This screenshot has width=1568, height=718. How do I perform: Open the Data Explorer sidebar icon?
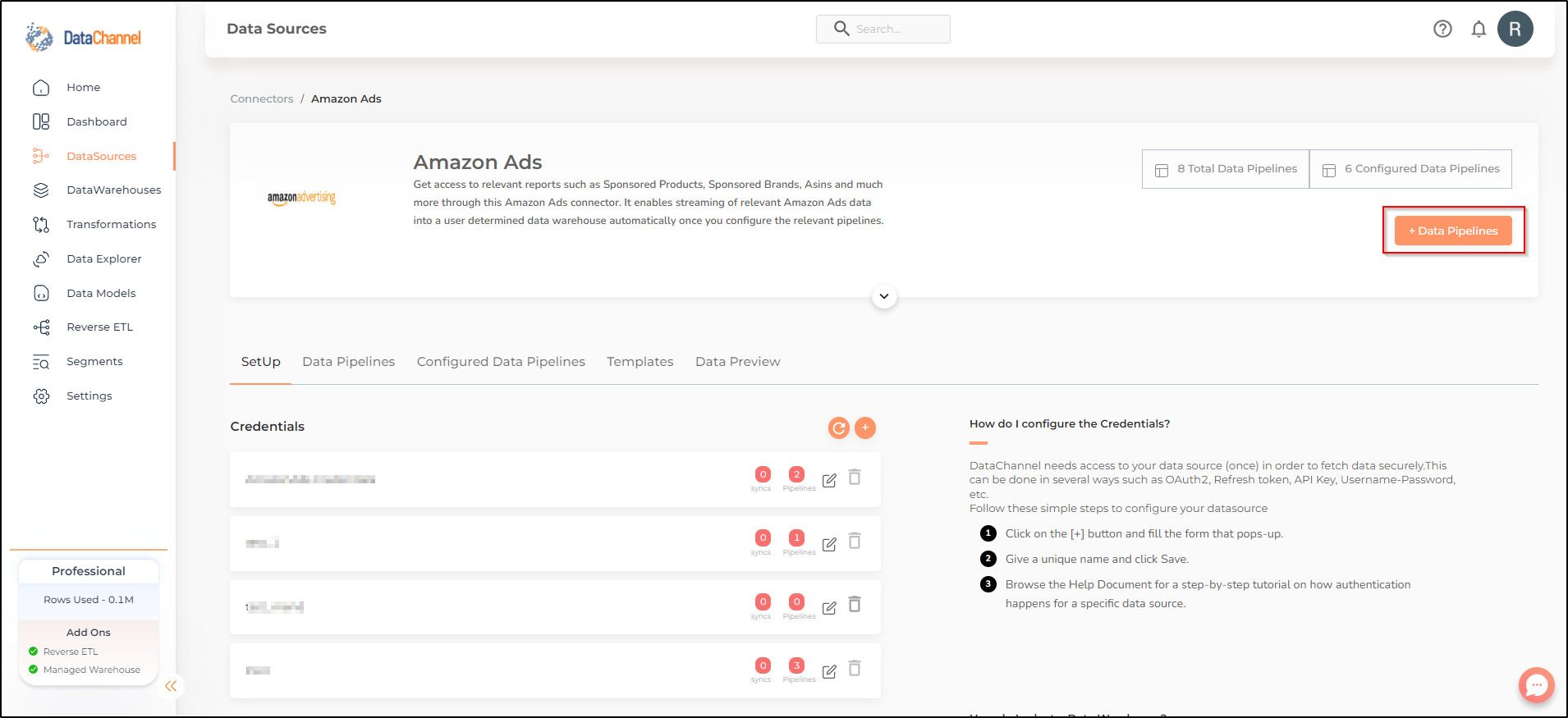(41, 258)
